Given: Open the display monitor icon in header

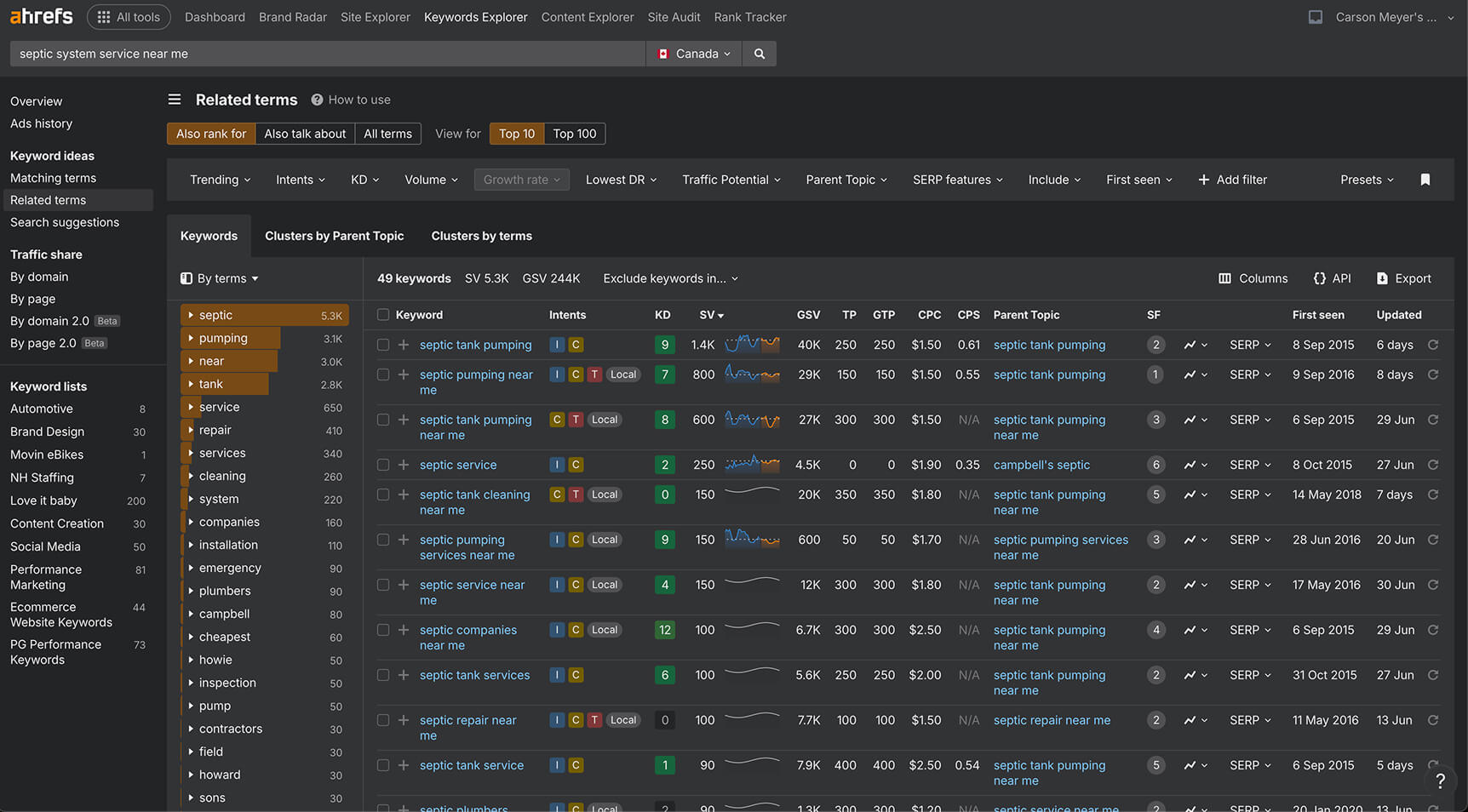Looking at the screenshot, I should (x=1315, y=17).
